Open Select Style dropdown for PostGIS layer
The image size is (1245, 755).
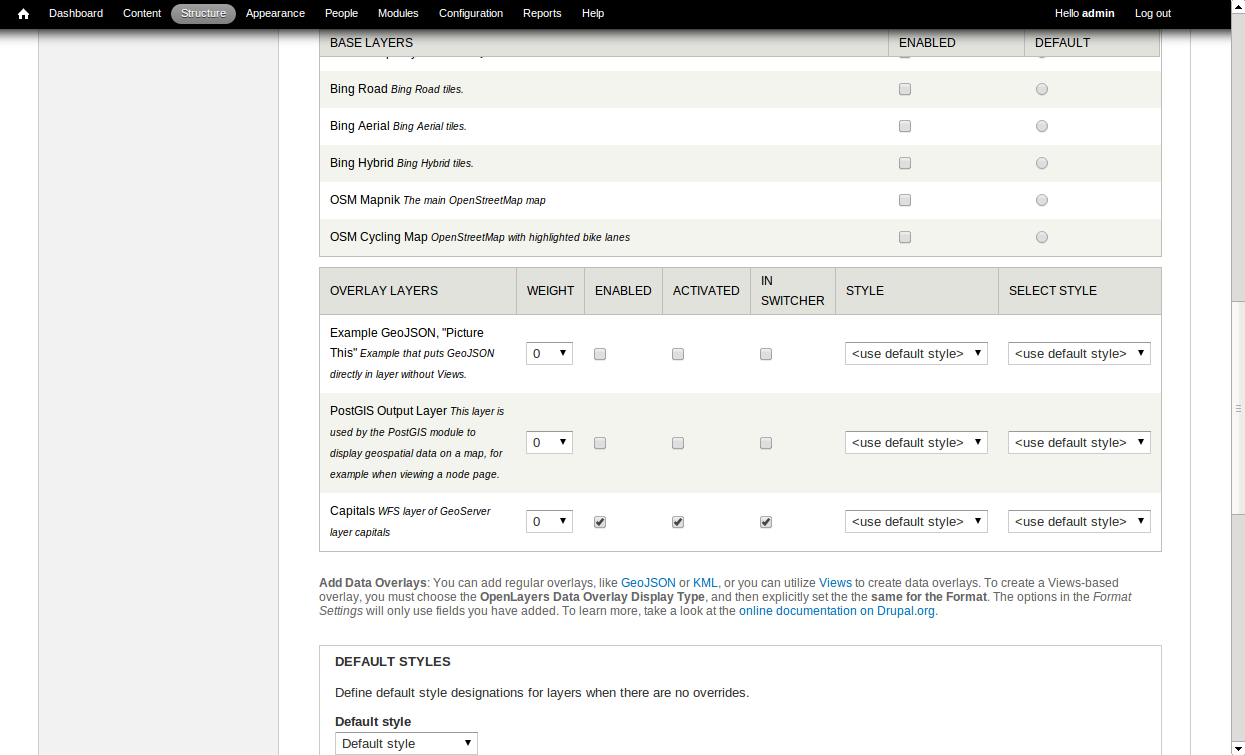[1079, 442]
